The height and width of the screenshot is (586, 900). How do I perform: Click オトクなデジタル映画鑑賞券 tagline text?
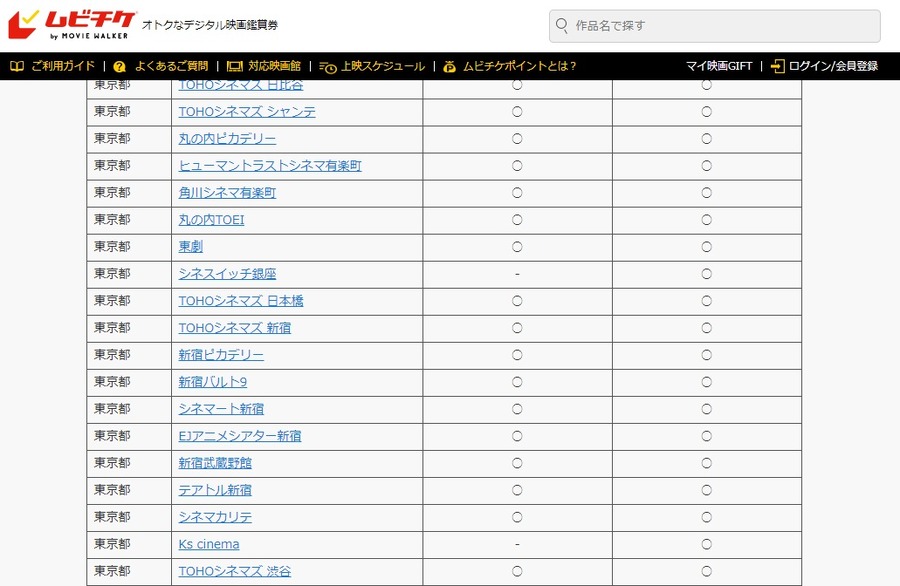pos(210,25)
